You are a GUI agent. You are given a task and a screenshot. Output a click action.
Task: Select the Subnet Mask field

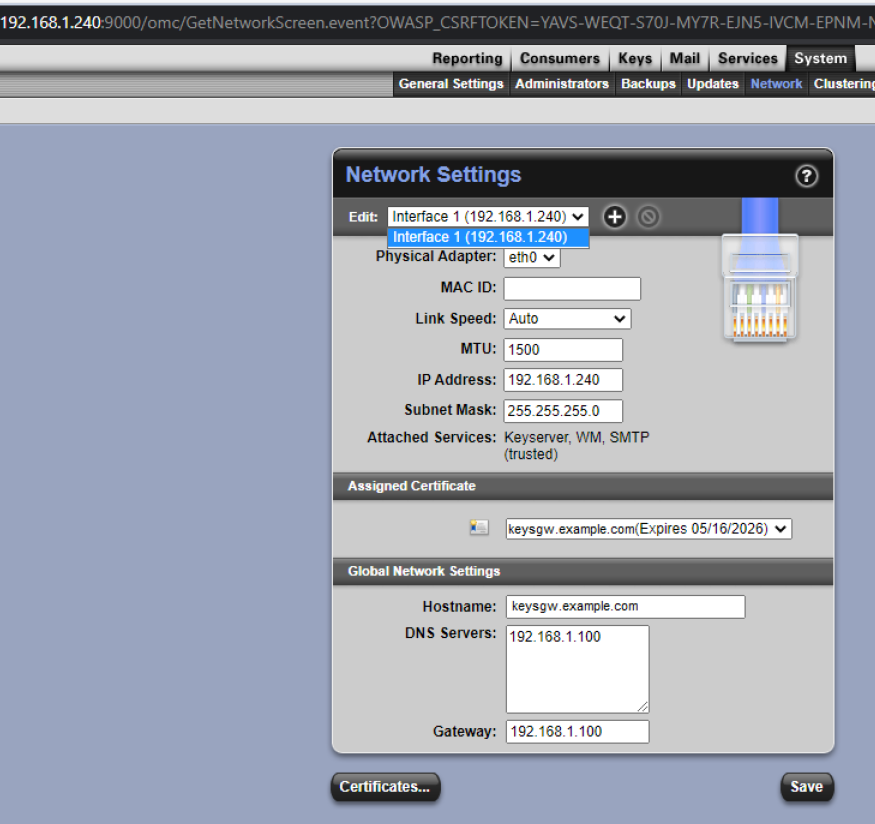563,411
